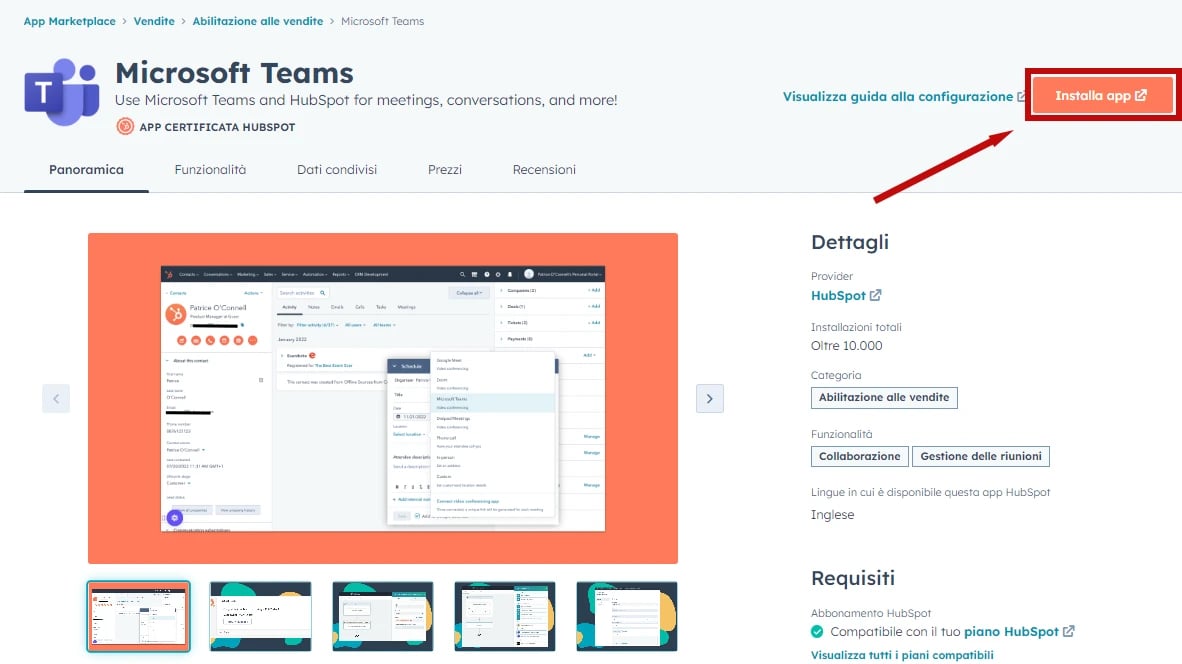1182x664 pixels.
Task: Select the second screenshot thumbnail
Action: click(x=260, y=616)
